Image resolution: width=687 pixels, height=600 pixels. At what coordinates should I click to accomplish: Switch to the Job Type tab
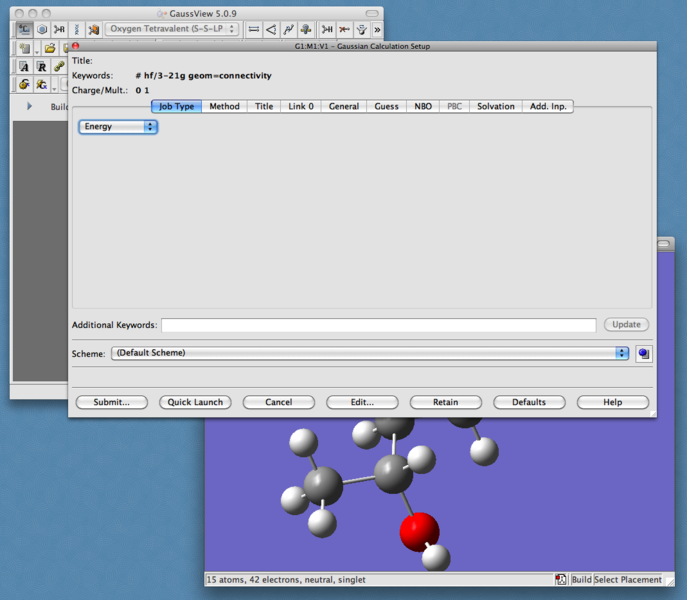(x=176, y=107)
